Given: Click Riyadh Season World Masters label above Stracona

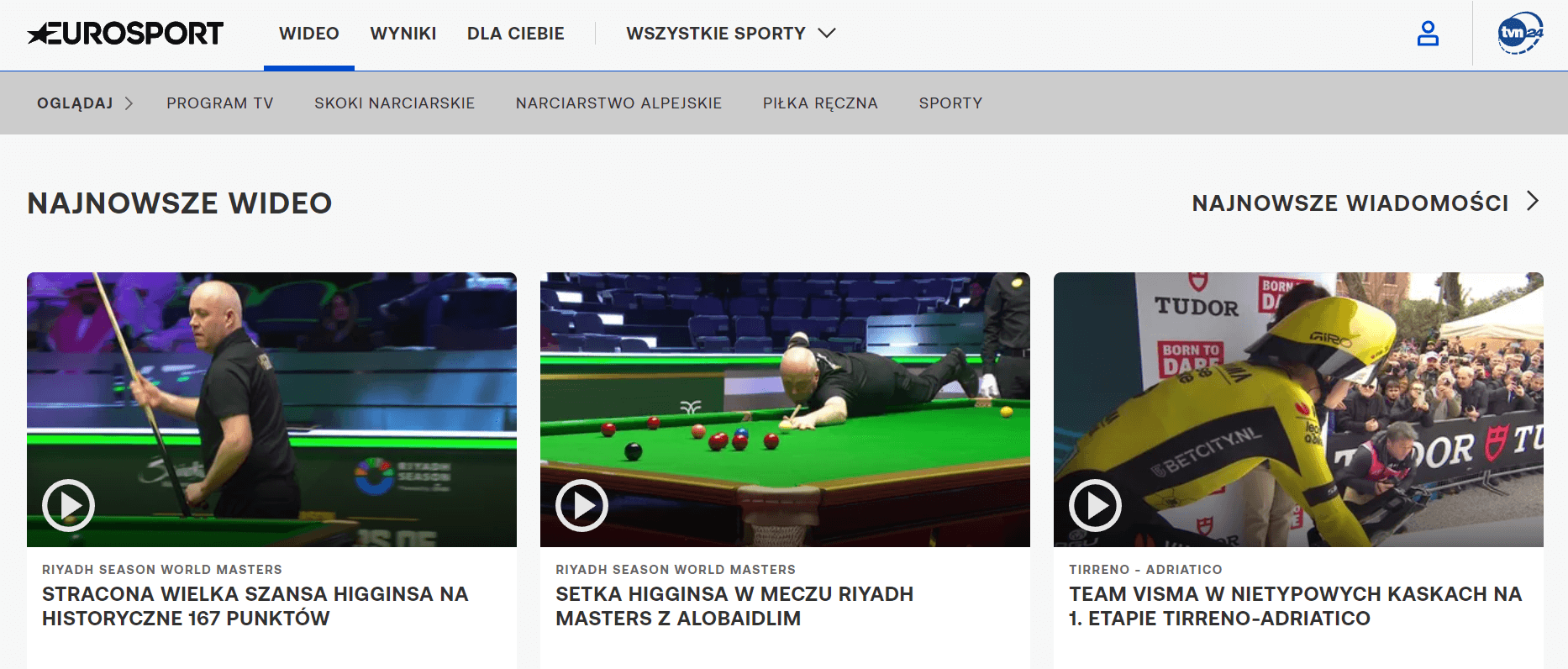Looking at the screenshot, I should pos(162,570).
